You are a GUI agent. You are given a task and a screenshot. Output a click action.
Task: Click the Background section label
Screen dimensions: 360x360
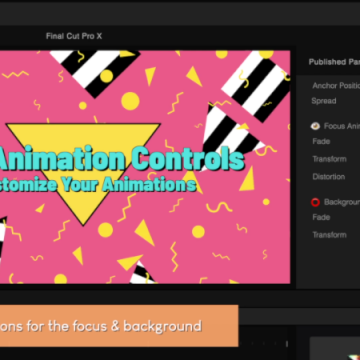[342, 202]
